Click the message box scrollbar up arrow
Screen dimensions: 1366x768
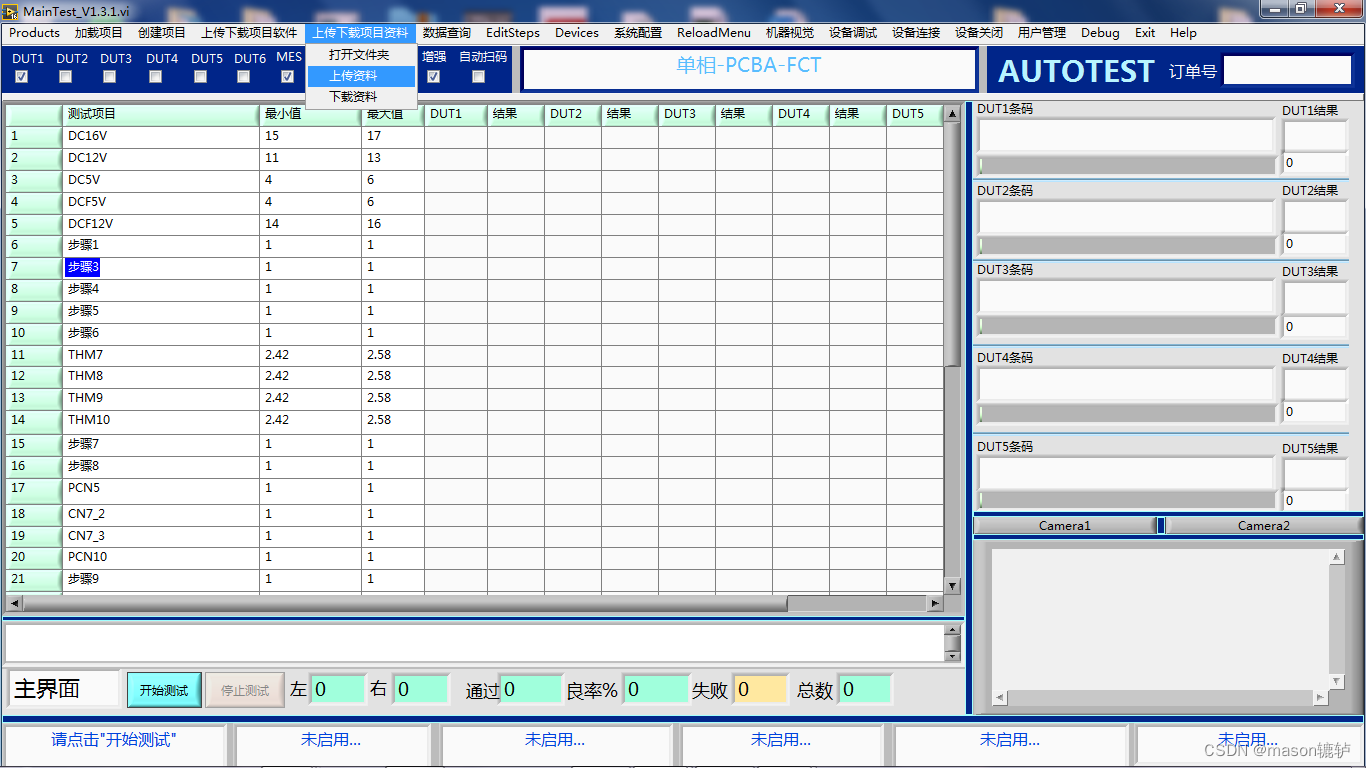(x=953, y=631)
